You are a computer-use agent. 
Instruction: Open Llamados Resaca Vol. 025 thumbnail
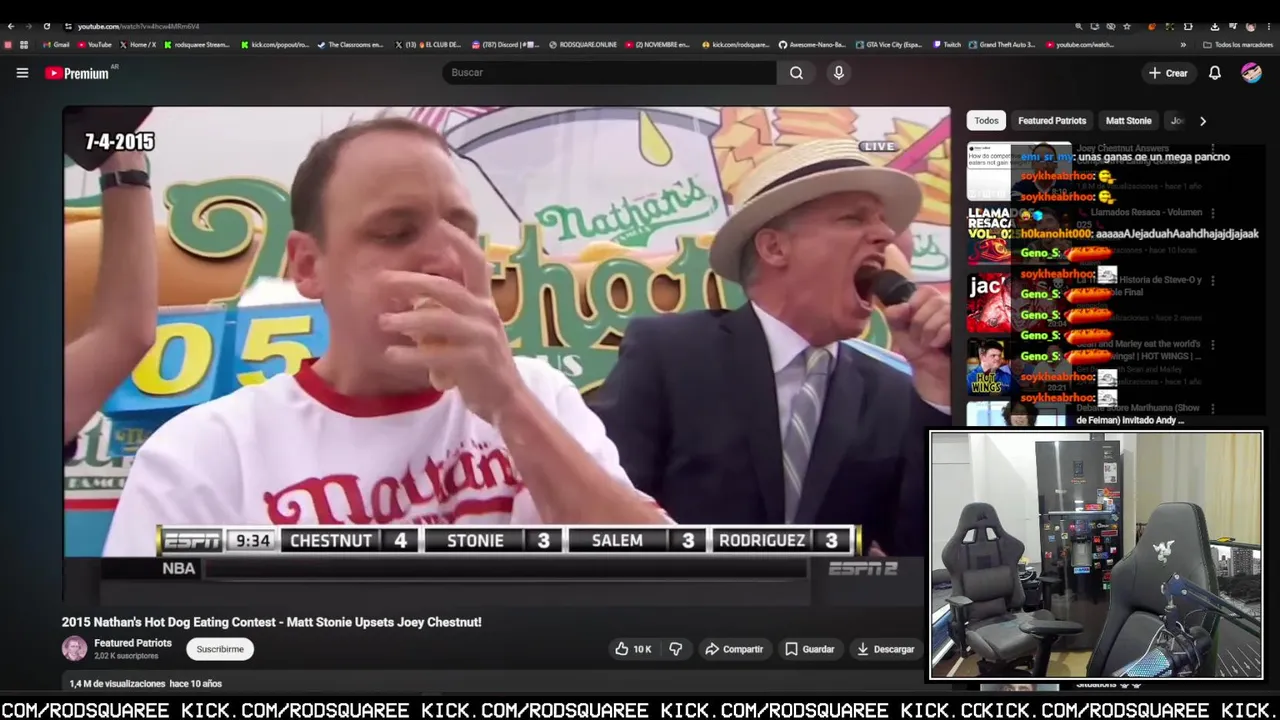click(x=1019, y=235)
